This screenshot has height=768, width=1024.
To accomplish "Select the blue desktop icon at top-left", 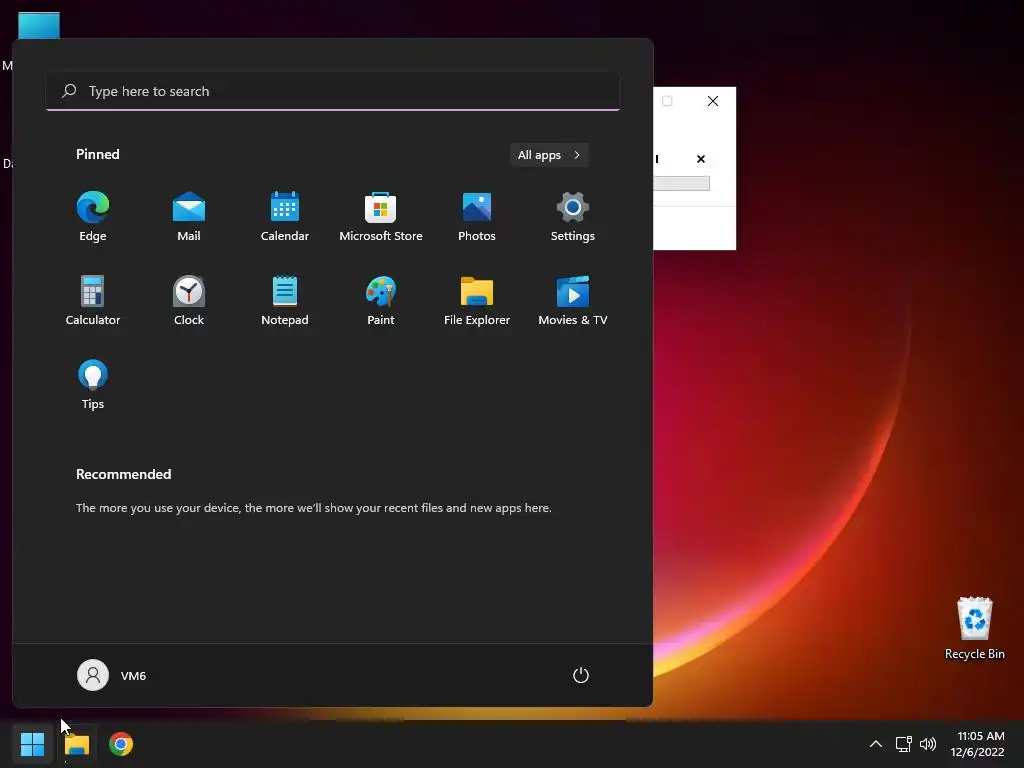I will [39, 26].
